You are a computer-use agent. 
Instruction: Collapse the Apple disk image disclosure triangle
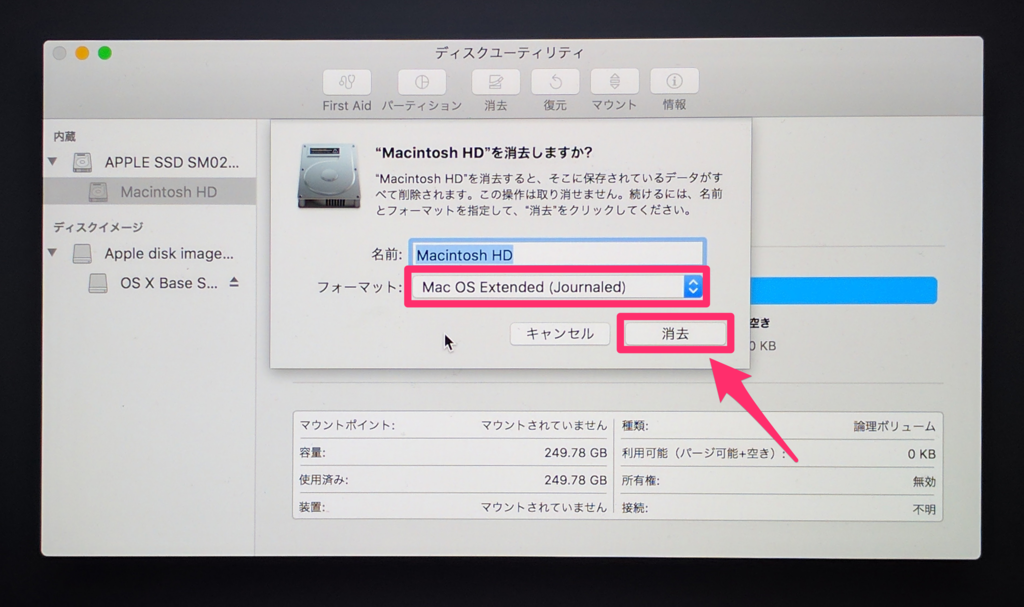53,253
